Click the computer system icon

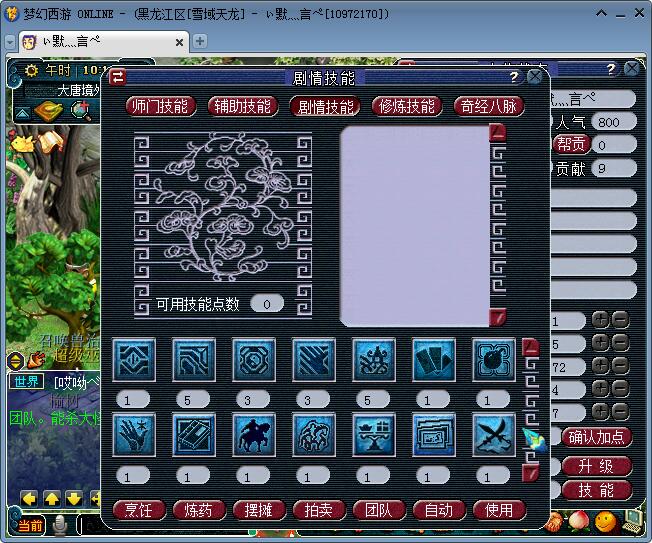point(632,521)
